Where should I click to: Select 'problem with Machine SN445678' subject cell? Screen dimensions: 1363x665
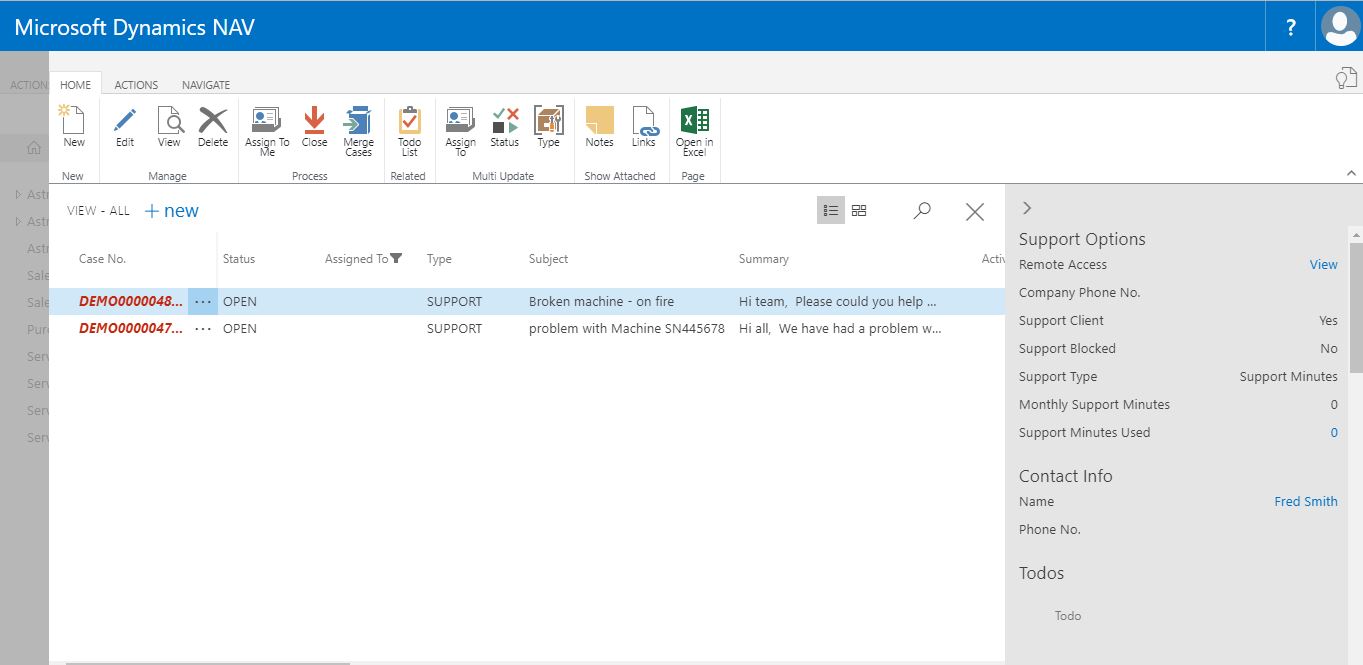pos(627,328)
